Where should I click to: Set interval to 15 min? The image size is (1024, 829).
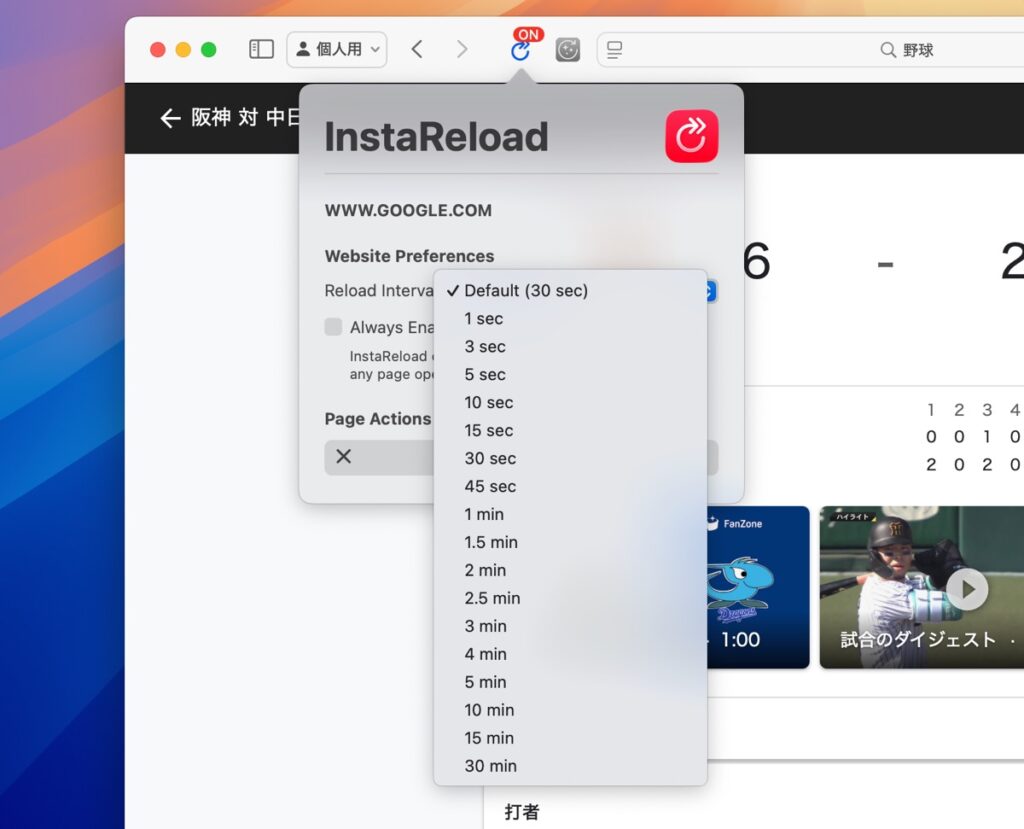coord(570,738)
